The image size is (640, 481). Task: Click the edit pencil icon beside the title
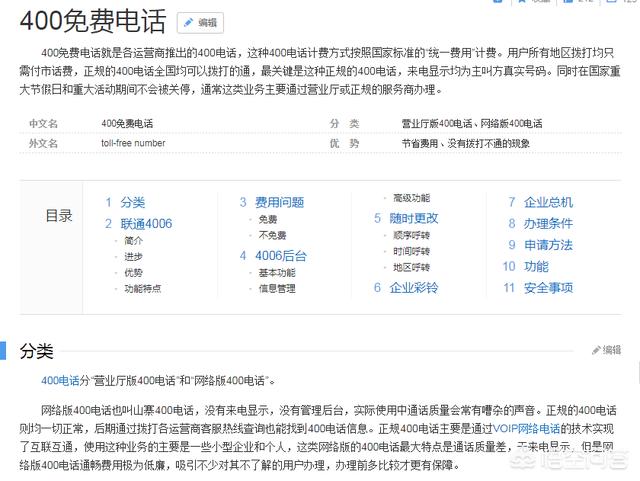point(189,22)
